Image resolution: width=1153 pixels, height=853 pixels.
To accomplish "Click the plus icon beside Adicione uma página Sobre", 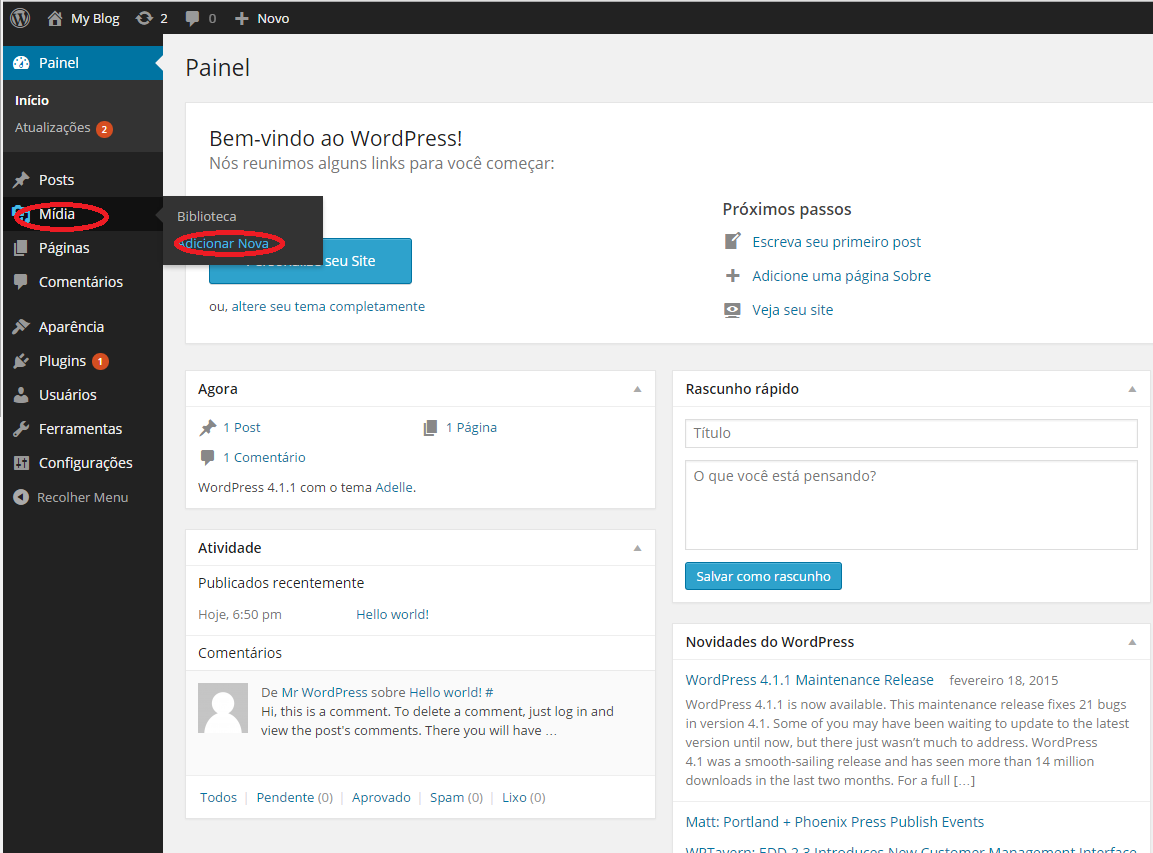I will [x=732, y=276].
